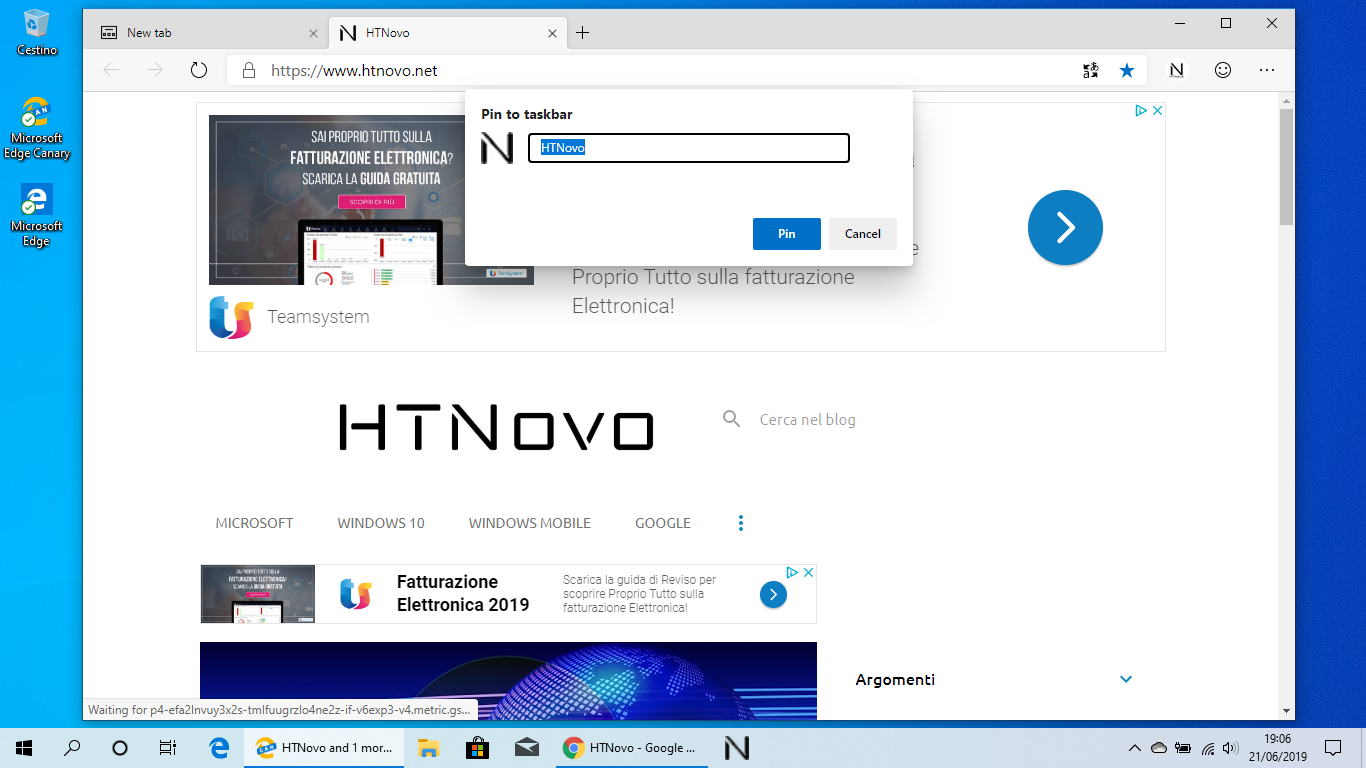This screenshot has height=768, width=1366.
Task: Show hidden icons with the tray chevron
Action: click(x=1135, y=747)
